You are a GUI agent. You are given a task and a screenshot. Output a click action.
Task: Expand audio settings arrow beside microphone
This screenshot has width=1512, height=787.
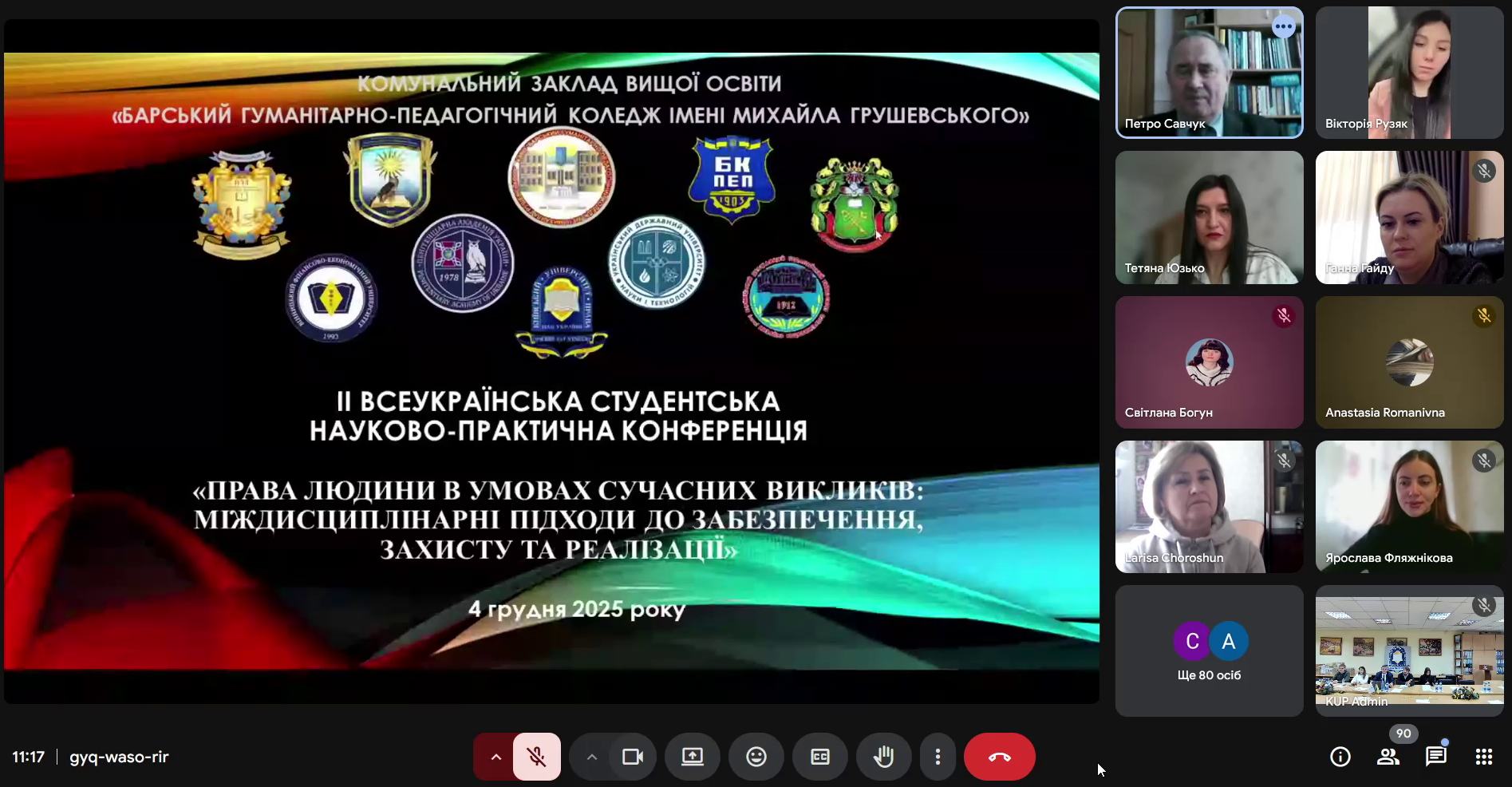(x=495, y=757)
